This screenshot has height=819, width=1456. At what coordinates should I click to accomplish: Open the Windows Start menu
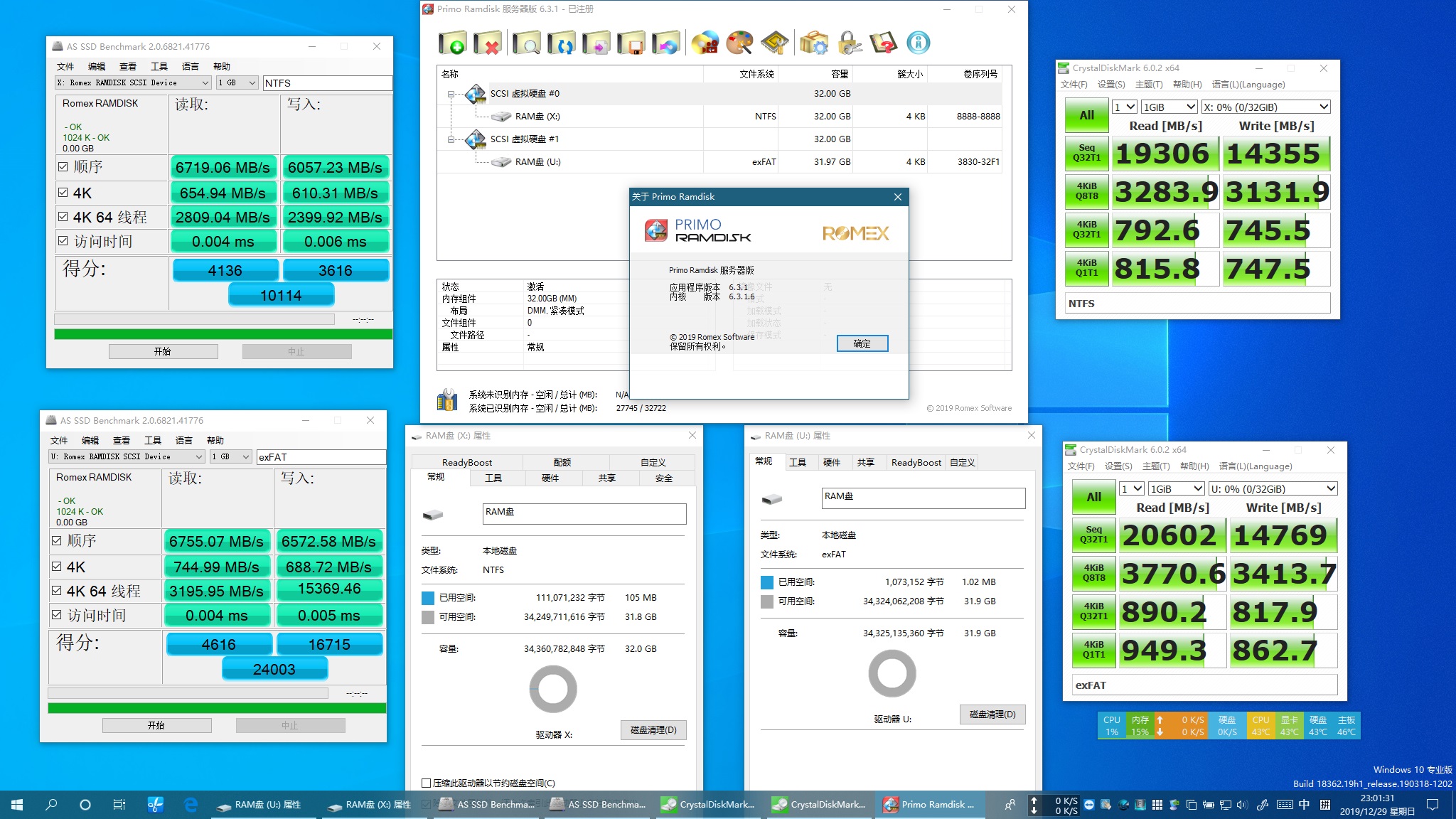[x=17, y=805]
